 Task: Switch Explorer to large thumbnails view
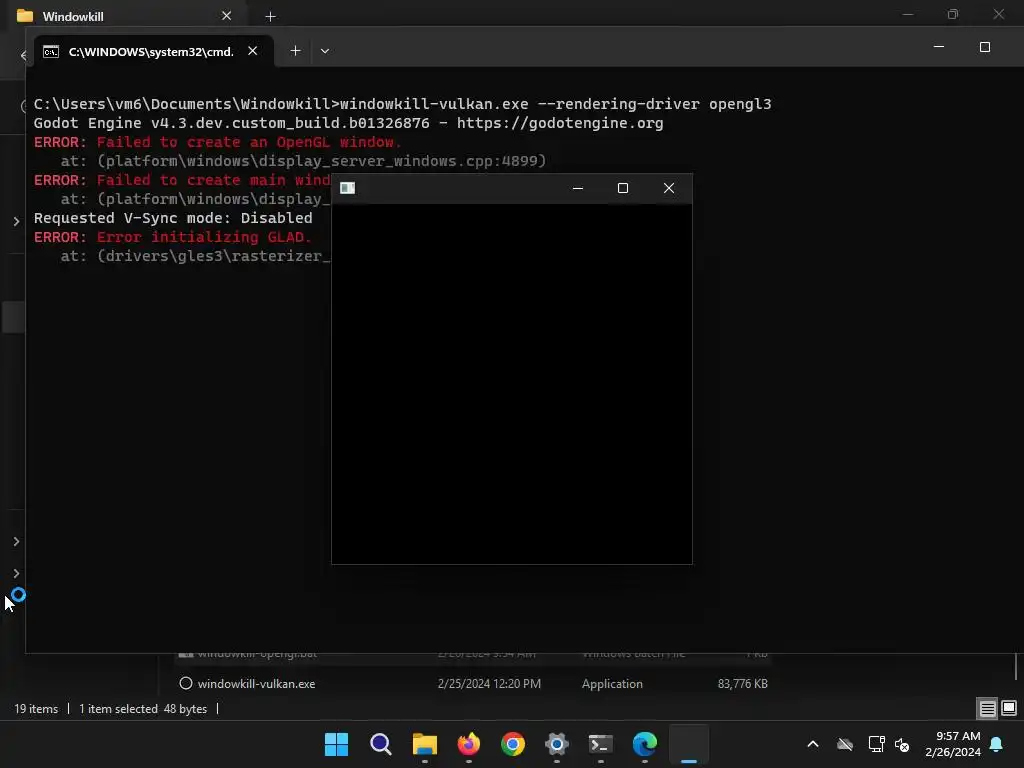(x=1009, y=708)
